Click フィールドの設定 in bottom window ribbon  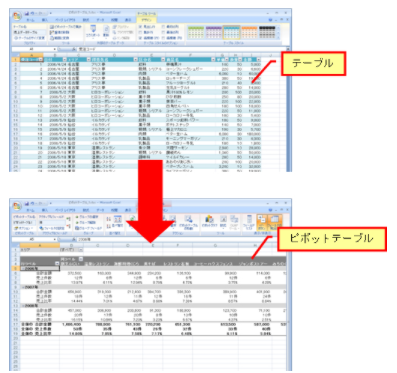click(52, 228)
